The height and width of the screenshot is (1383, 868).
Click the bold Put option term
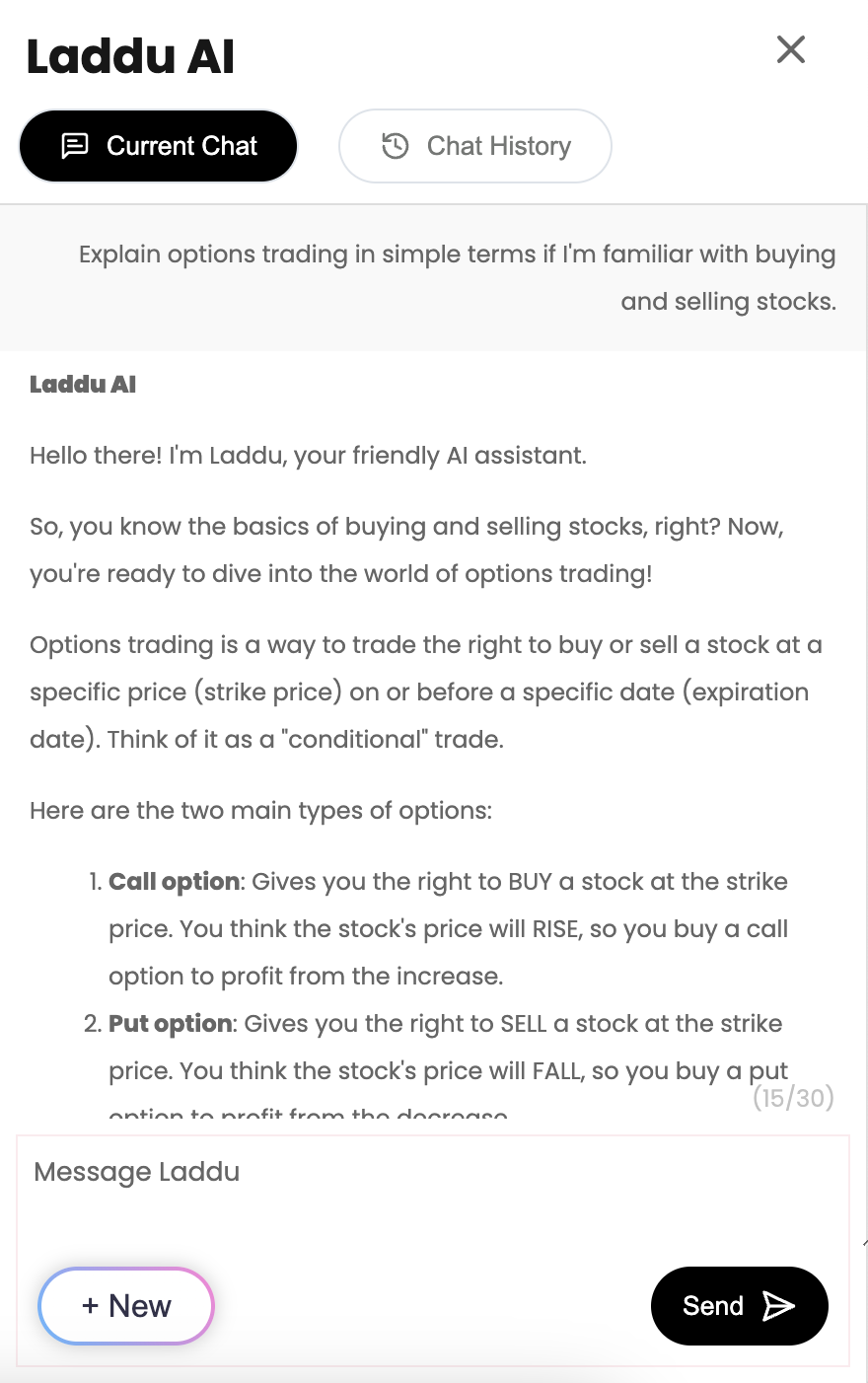[171, 1024]
